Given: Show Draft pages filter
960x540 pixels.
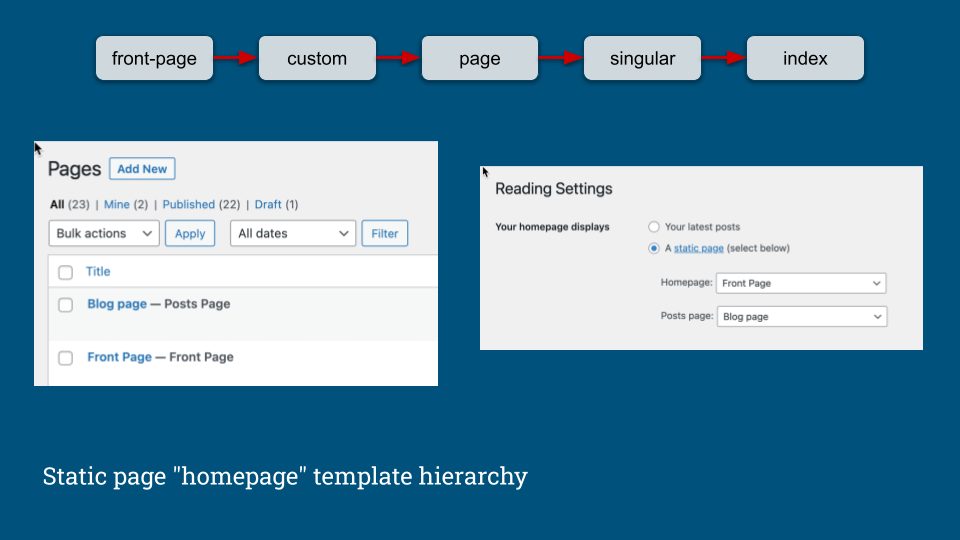Looking at the screenshot, I should 268,204.
